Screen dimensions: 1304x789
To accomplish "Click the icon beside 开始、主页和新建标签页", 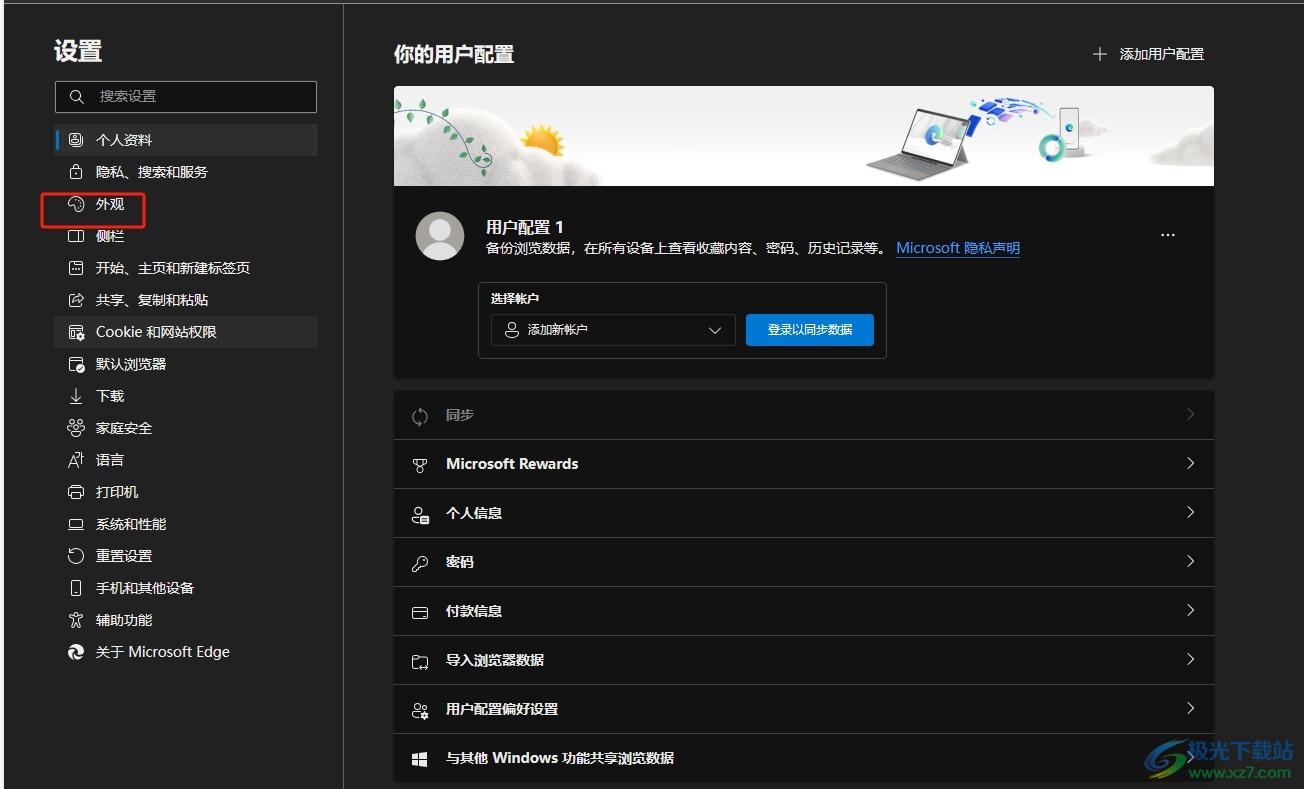I will pyautogui.click(x=76, y=268).
